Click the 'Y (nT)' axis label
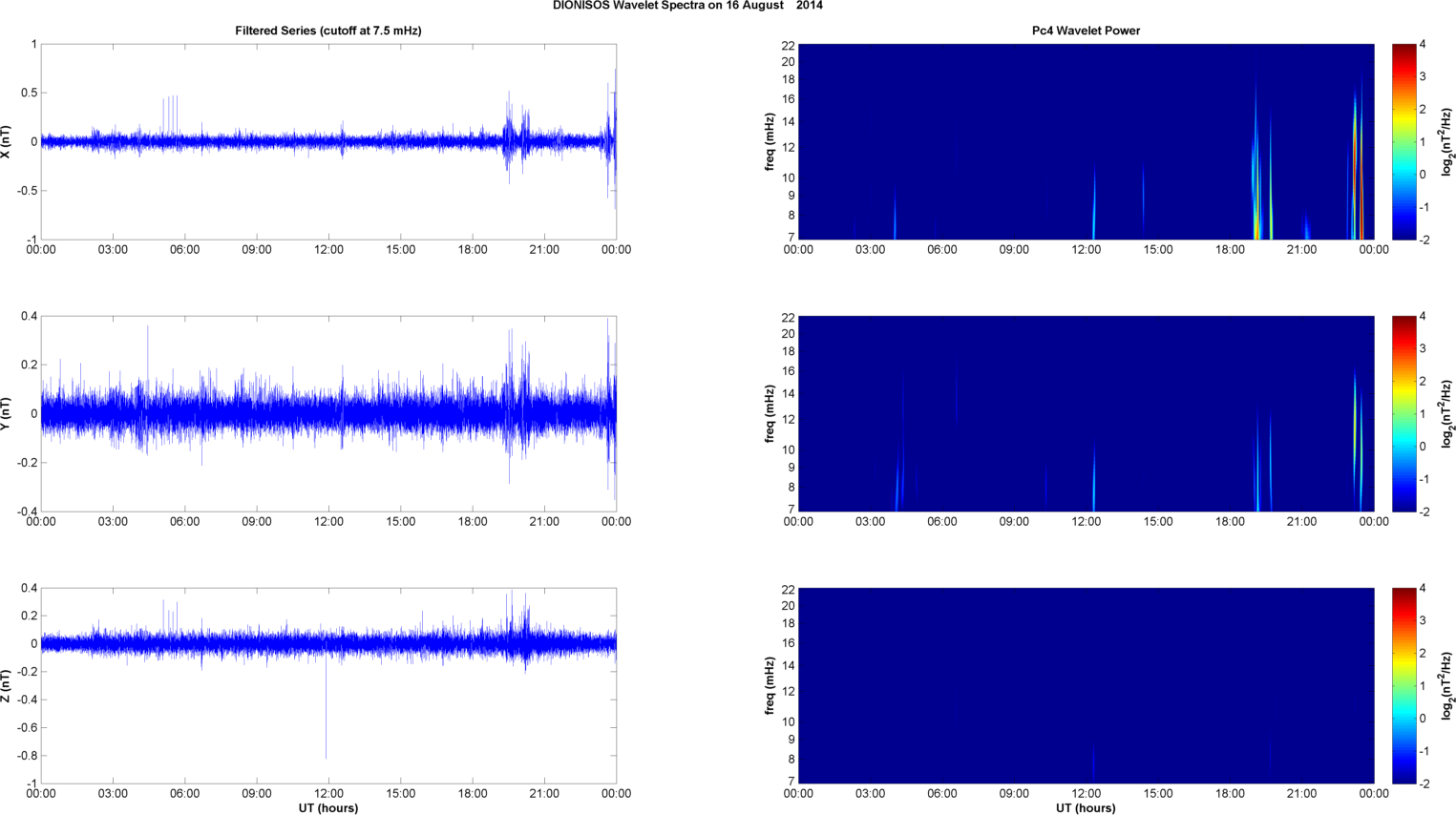1456x815 pixels. click(x=7, y=413)
